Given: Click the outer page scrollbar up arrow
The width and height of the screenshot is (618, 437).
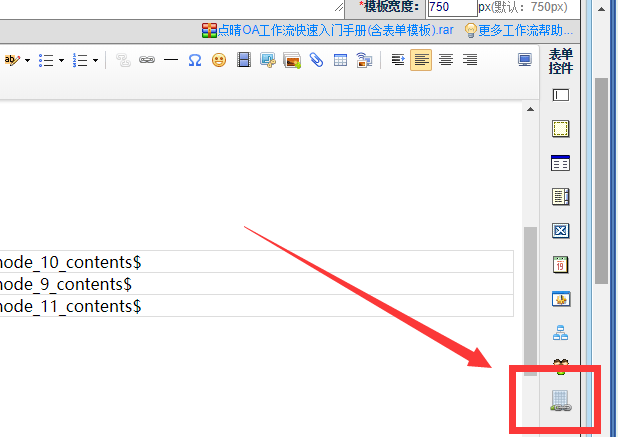Looking at the screenshot, I should (x=601, y=9).
